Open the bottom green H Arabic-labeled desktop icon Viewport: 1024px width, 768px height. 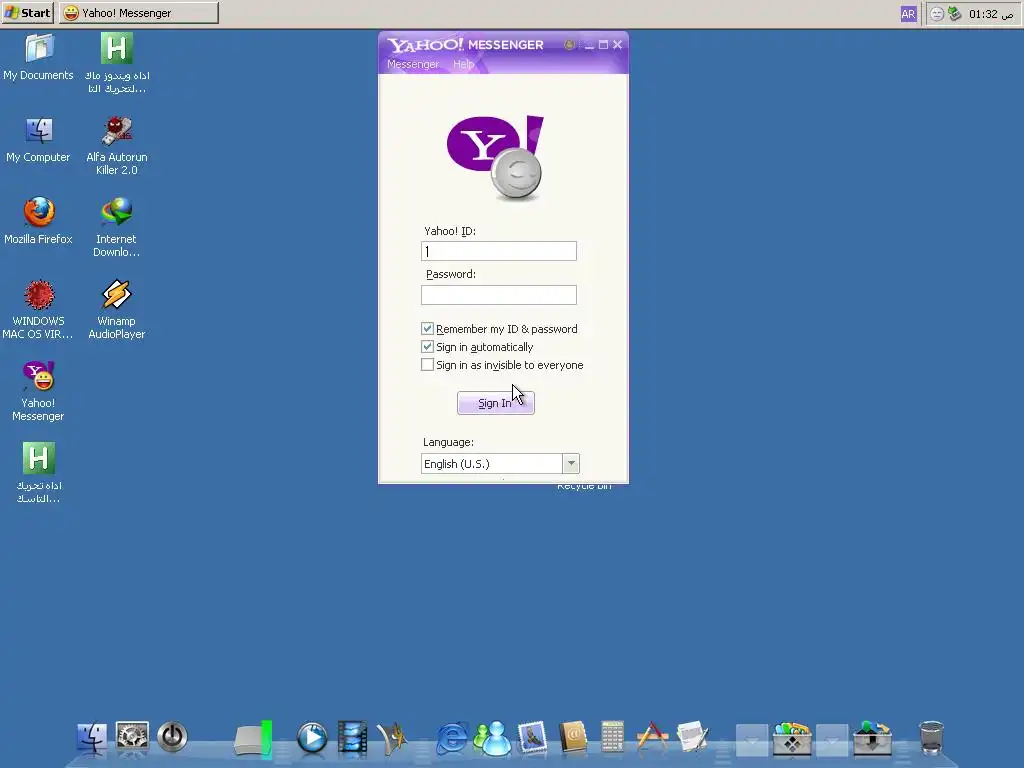pyautogui.click(x=39, y=473)
